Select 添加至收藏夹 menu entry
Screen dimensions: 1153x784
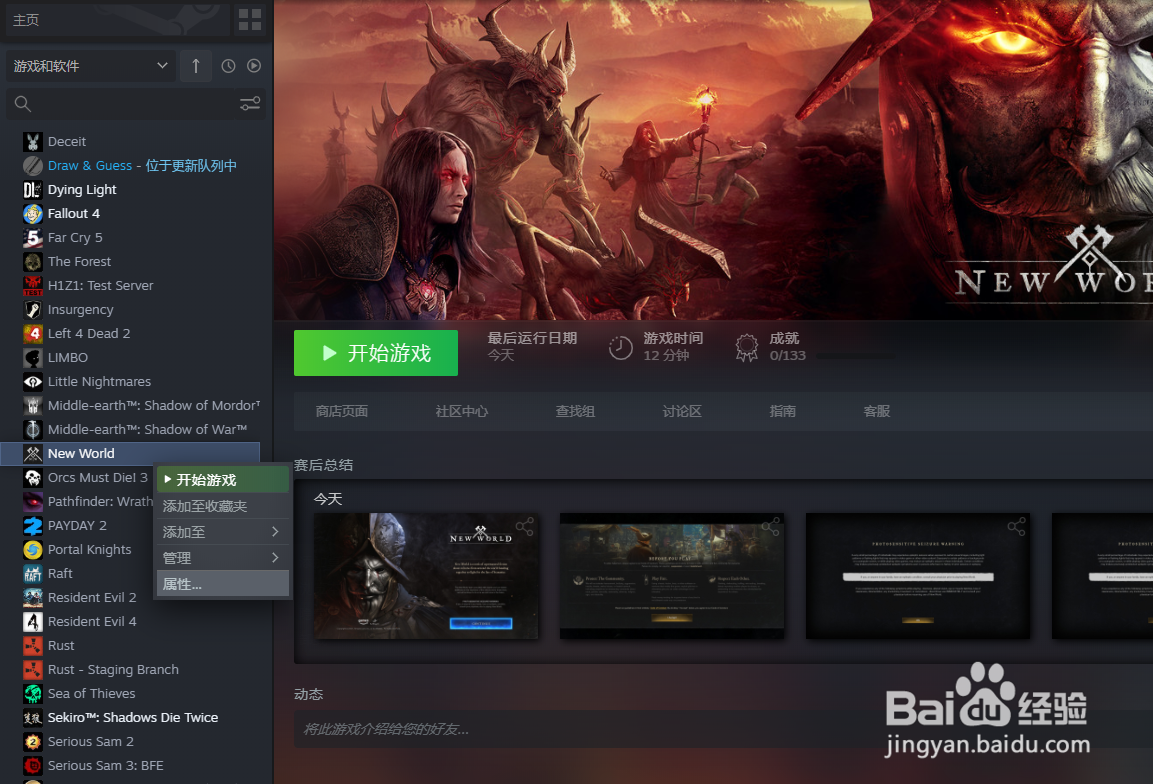(x=221, y=506)
